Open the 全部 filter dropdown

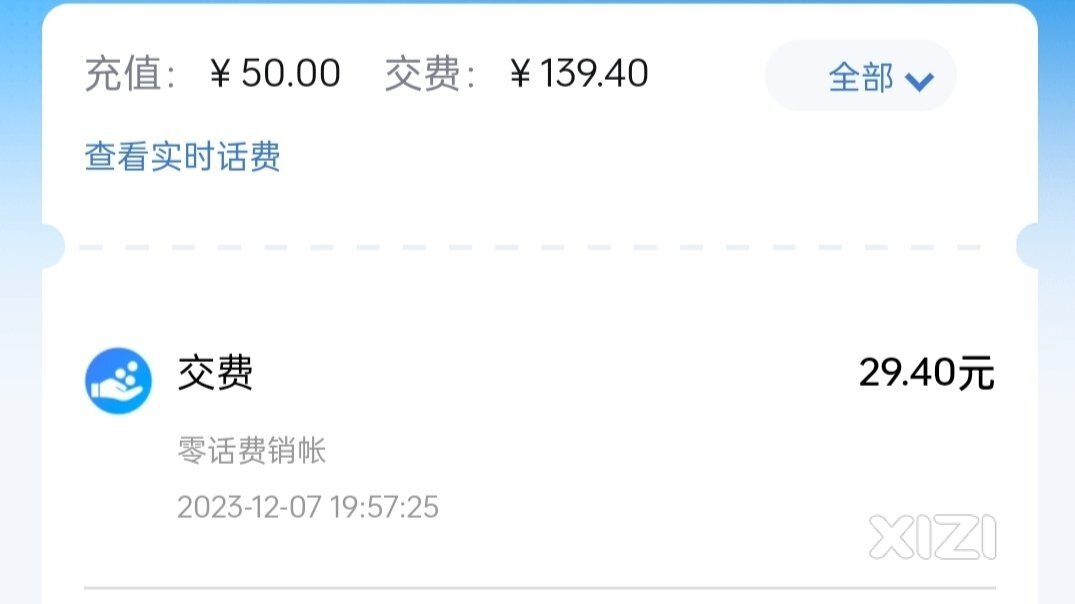point(860,76)
